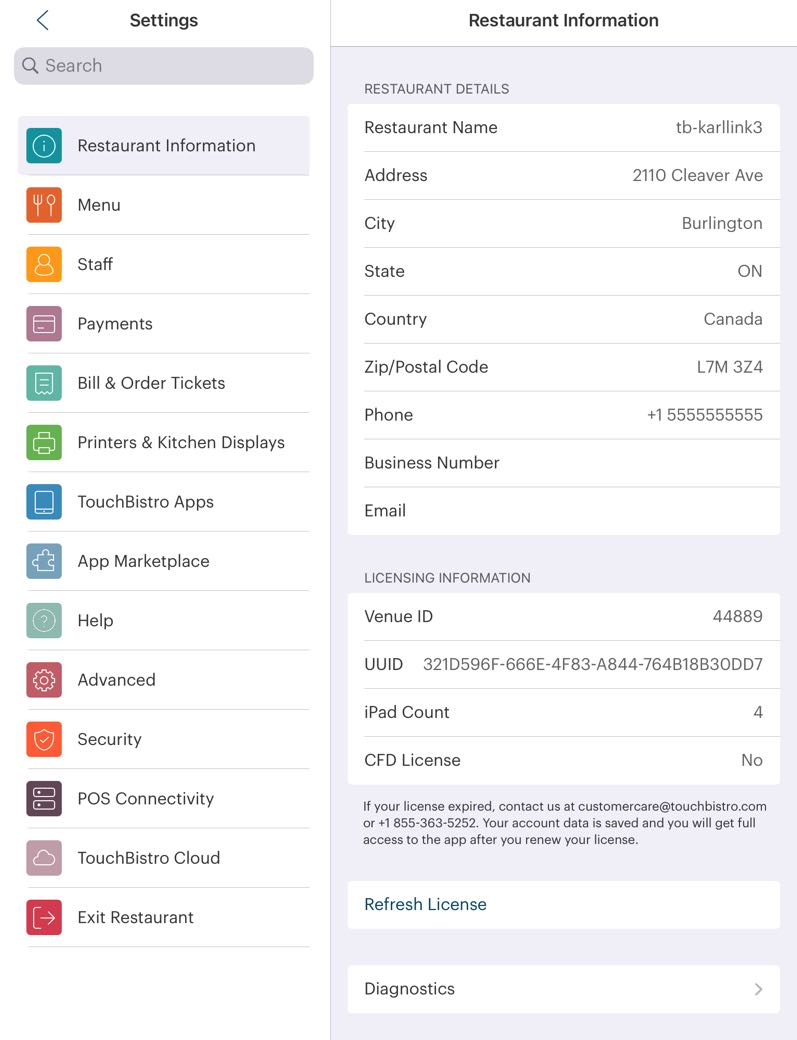The image size is (797, 1040).
Task: Click inside the Search field
Action: [x=163, y=65]
